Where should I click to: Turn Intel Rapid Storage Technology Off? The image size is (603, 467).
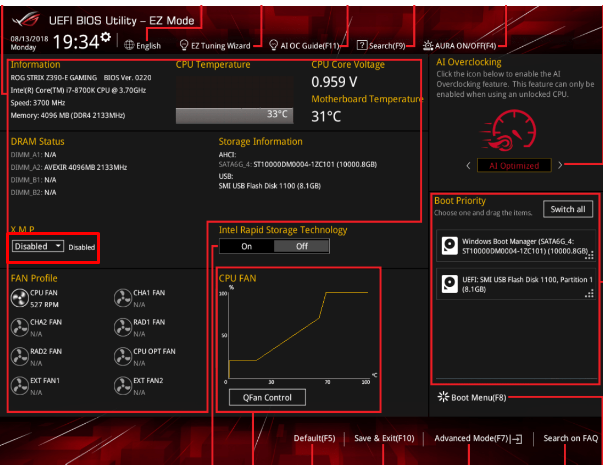302,246
